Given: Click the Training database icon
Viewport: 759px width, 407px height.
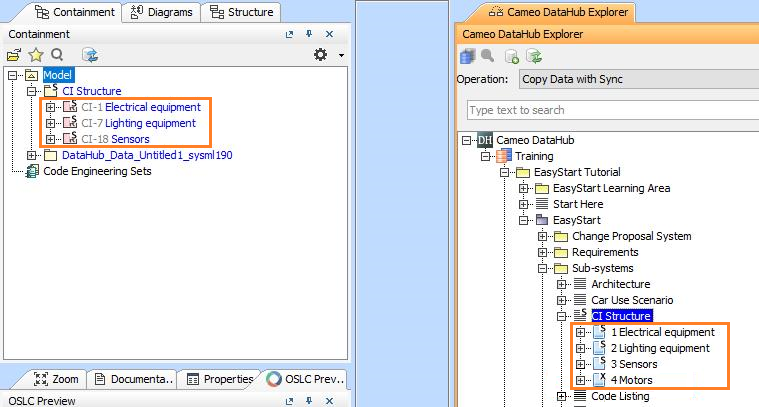Looking at the screenshot, I should click(504, 156).
